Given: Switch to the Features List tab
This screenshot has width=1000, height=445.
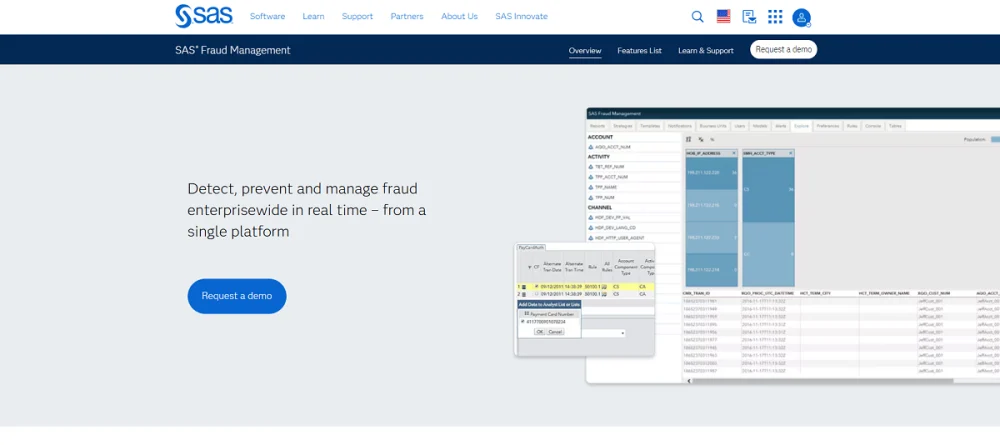Looking at the screenshot, I should coord(639,50).
